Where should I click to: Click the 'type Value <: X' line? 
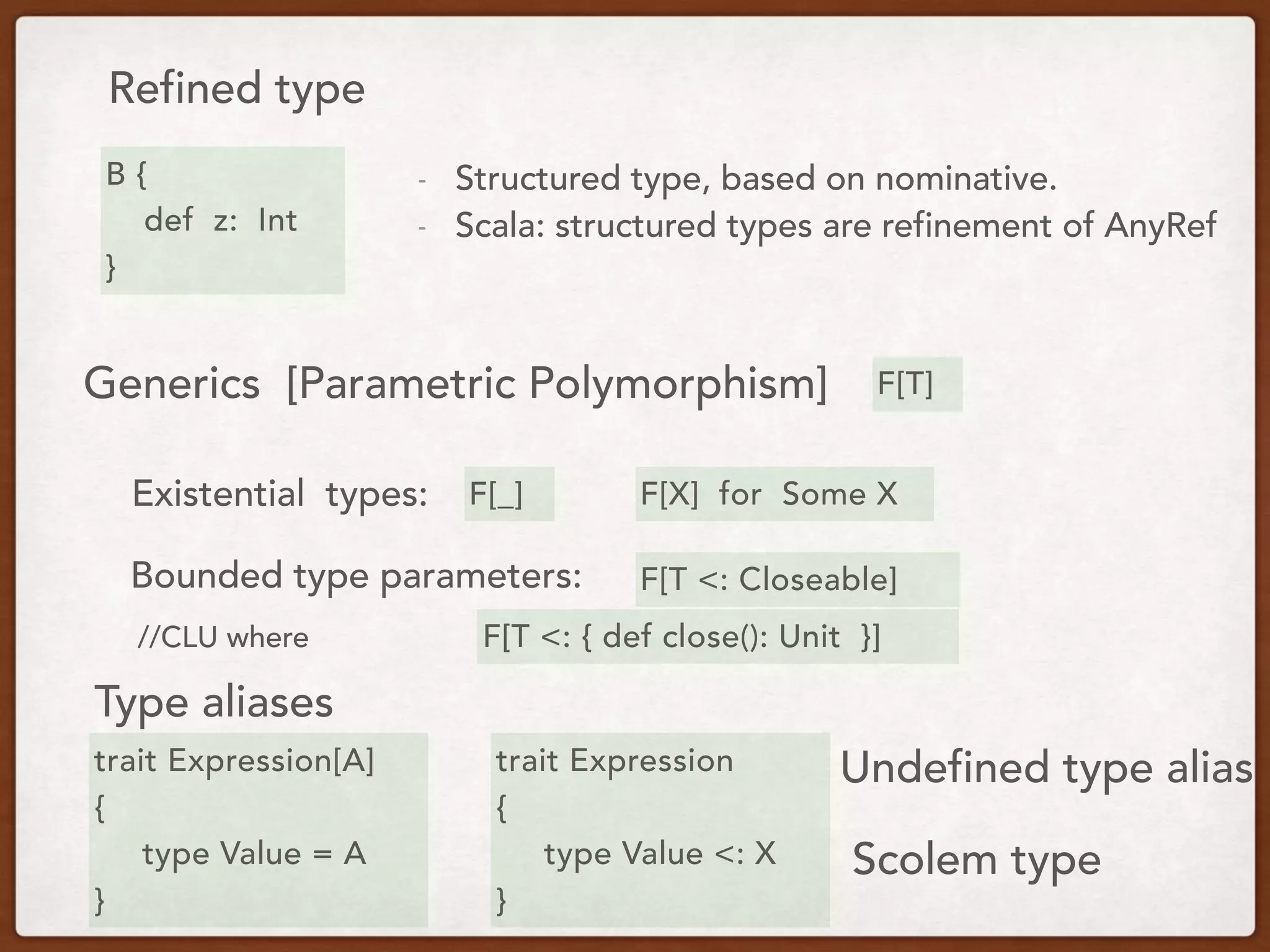click(660, 853)
